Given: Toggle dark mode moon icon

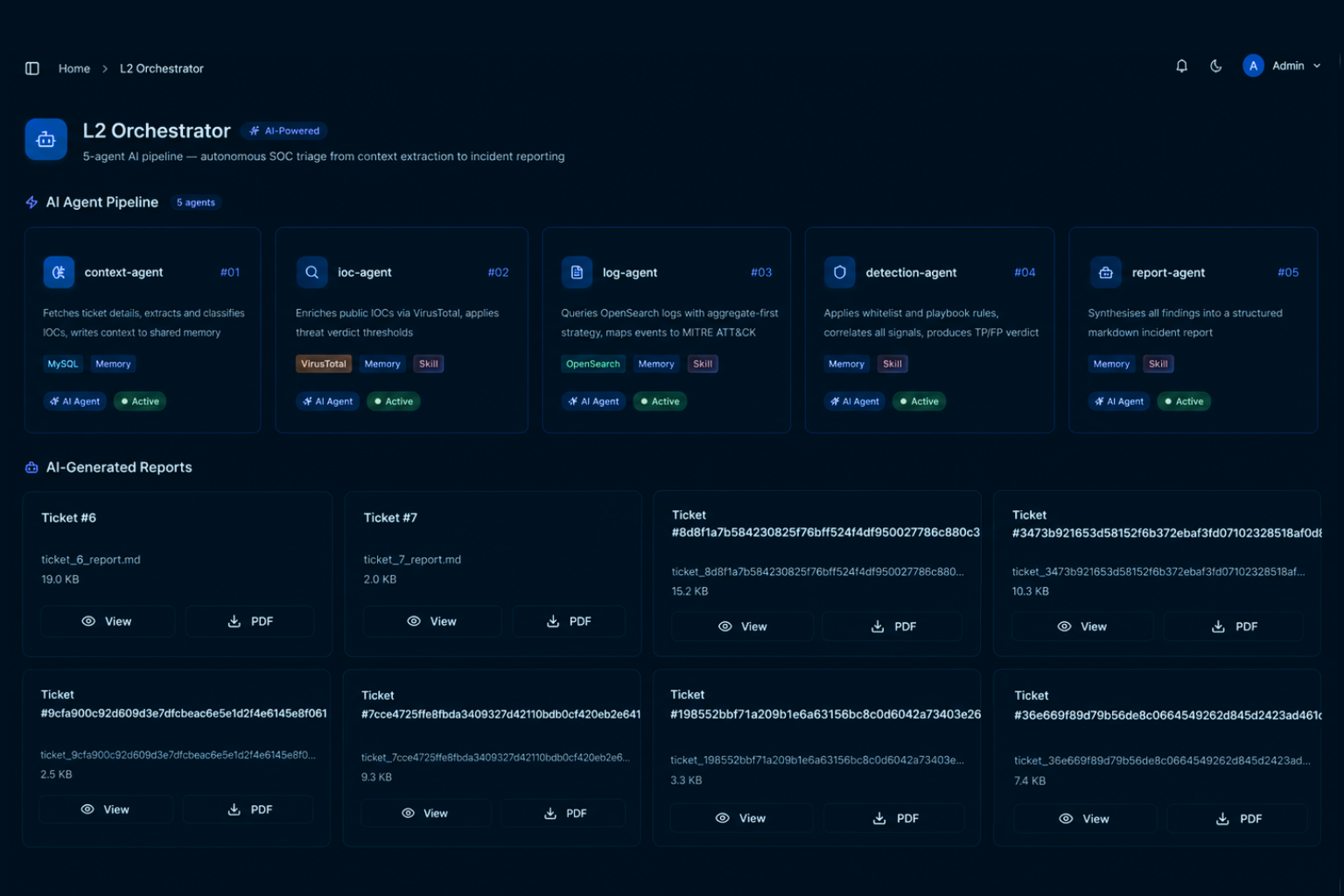Looking at the screenshot, I should click(1215, 66).
